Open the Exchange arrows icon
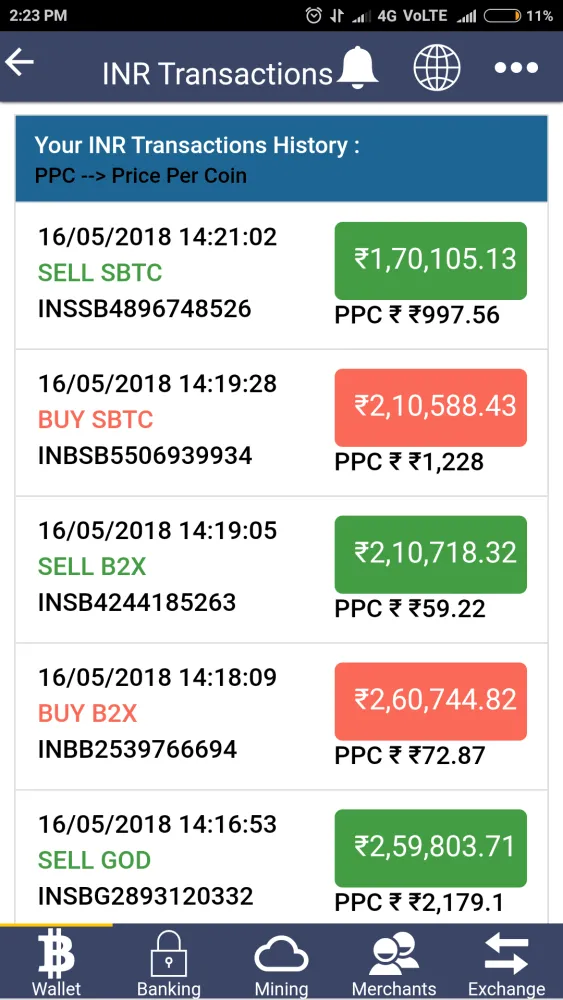Image resolution: width=563 pixels, height=1000 pixels. (x=507, y=962)
